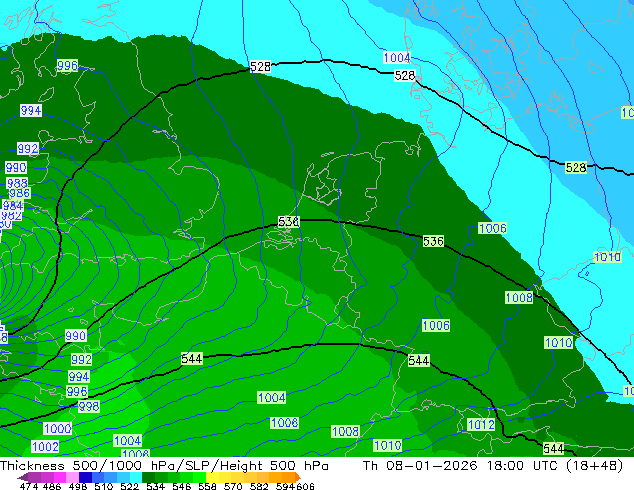Click the purple arrow ending the color scale
Image resolution: width=634 pixels, height=490 pixels.
22,477
